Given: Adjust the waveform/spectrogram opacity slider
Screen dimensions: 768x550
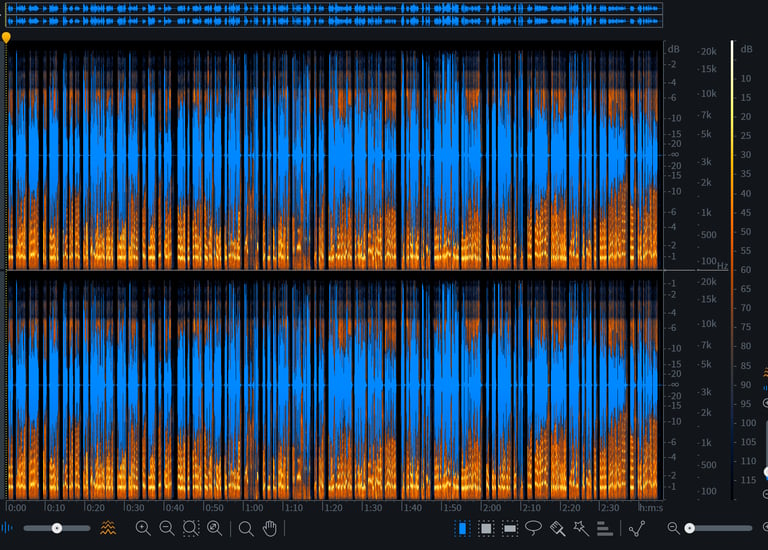Looking at the screenshot, I should click(x=57, y=528).
